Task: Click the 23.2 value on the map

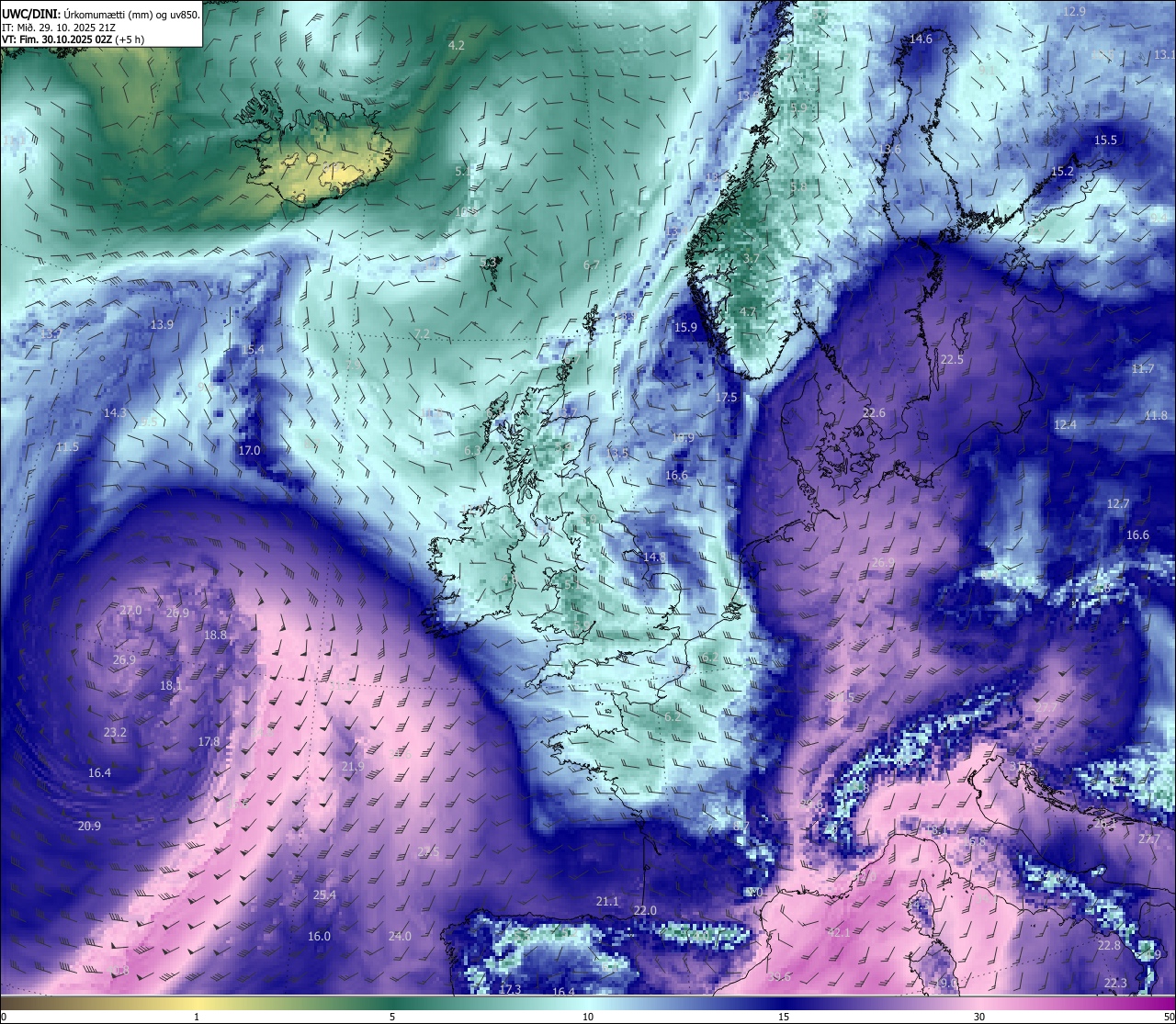Action: tap(115, 732)
